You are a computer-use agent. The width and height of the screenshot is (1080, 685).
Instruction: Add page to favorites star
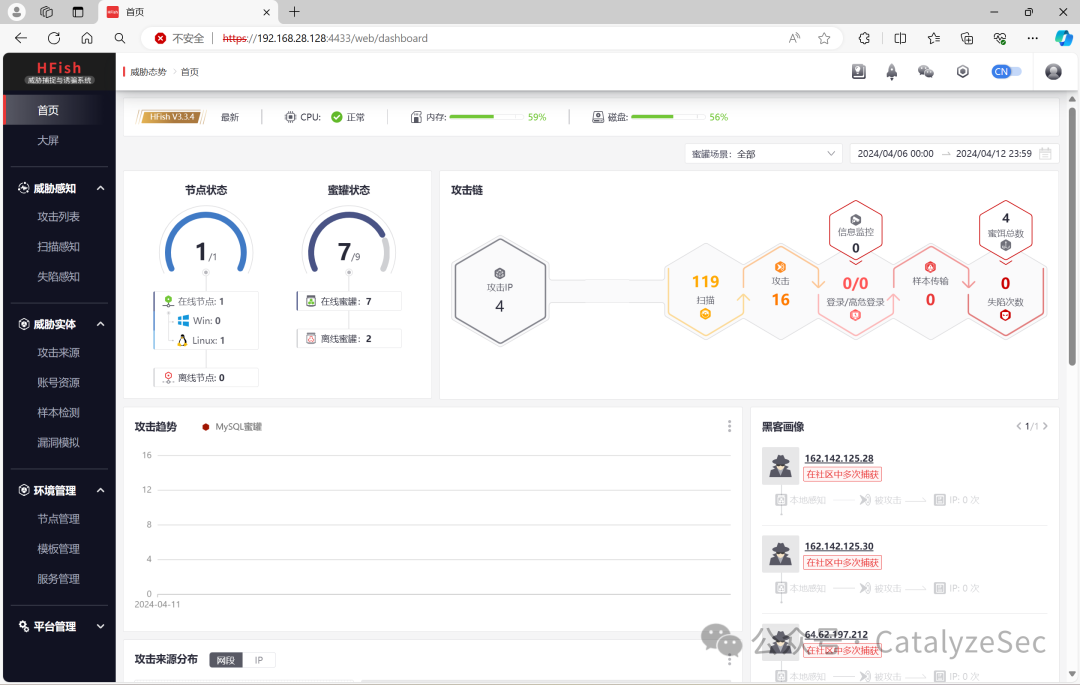824,39
